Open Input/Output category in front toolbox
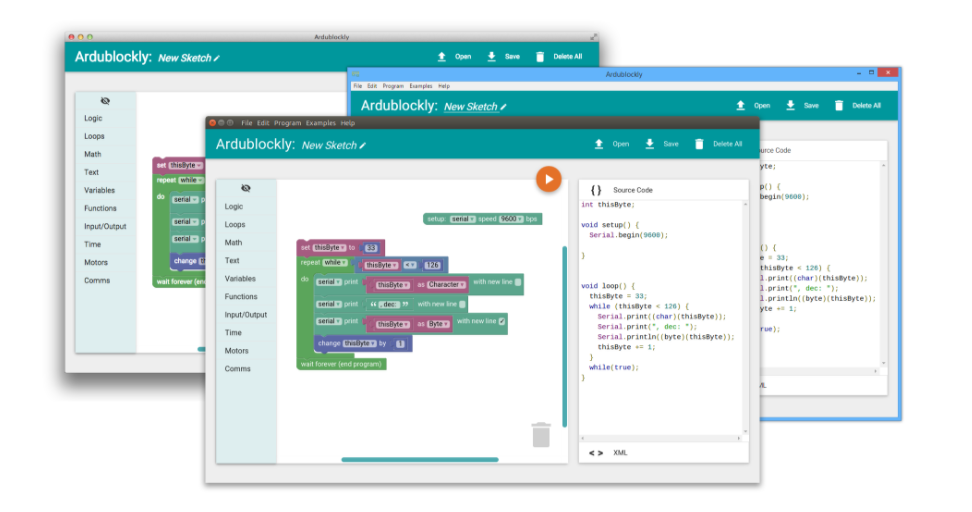 click(245, 314)
